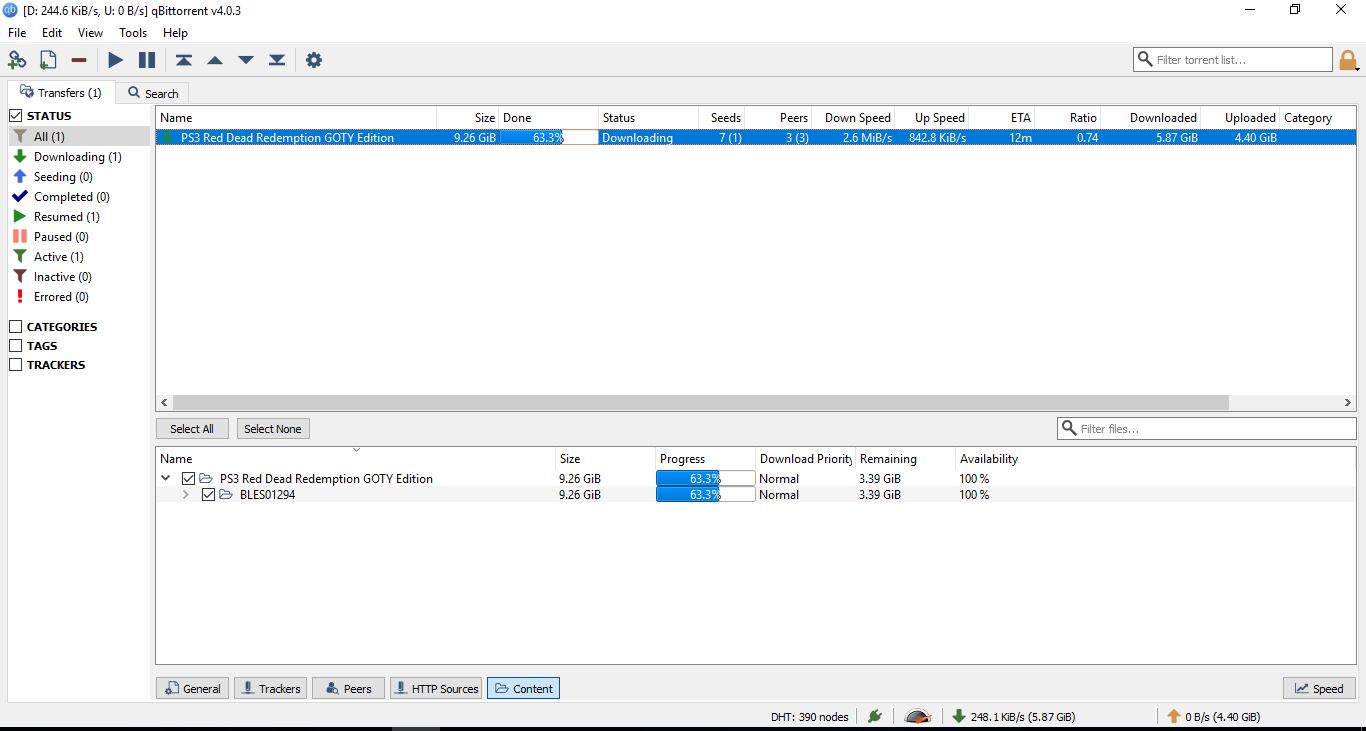
Task: Uncheck the BLES01294 folder checkbox
Action: click(x=208, y=494)
